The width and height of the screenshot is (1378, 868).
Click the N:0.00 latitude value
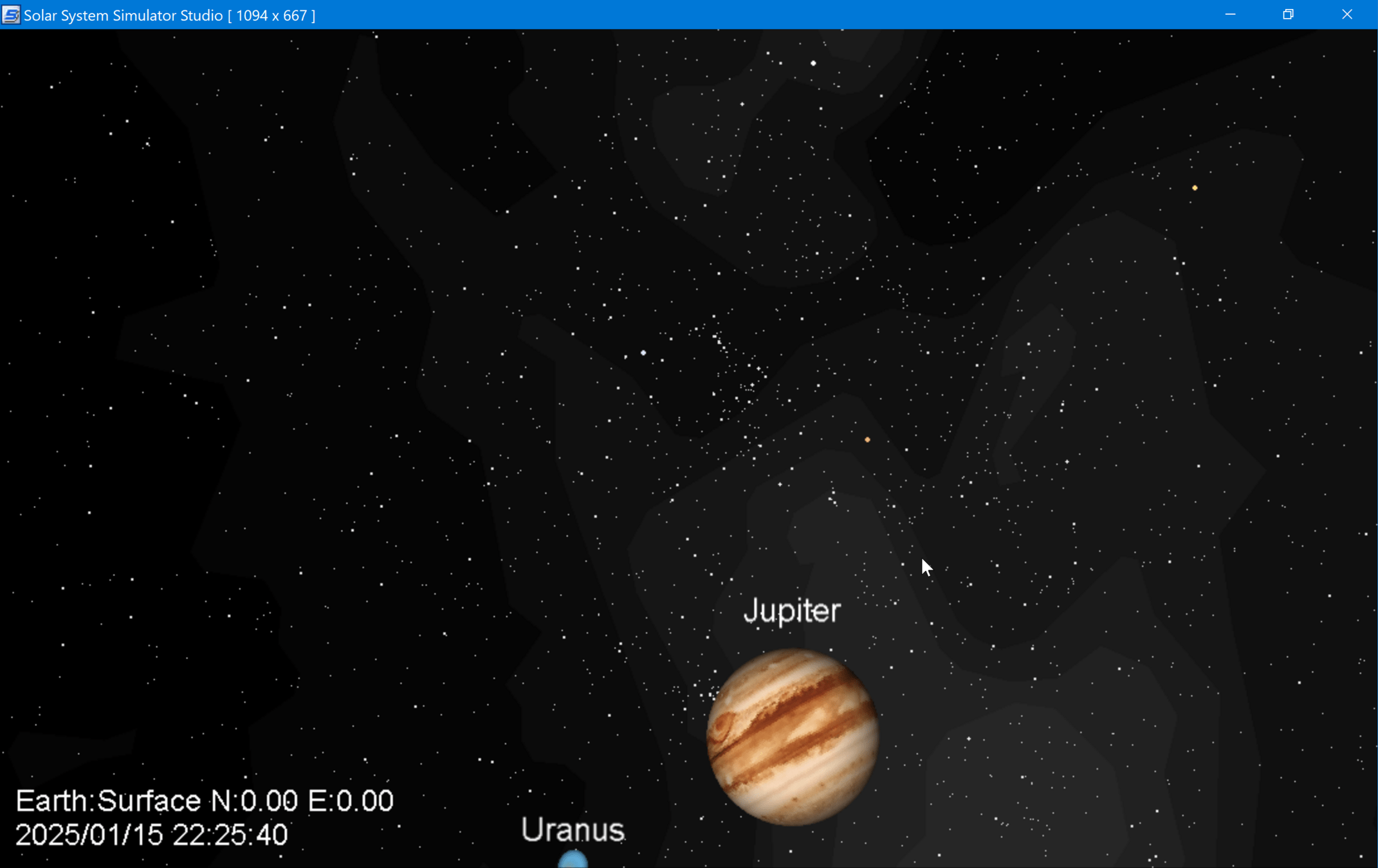coord(255,801)
